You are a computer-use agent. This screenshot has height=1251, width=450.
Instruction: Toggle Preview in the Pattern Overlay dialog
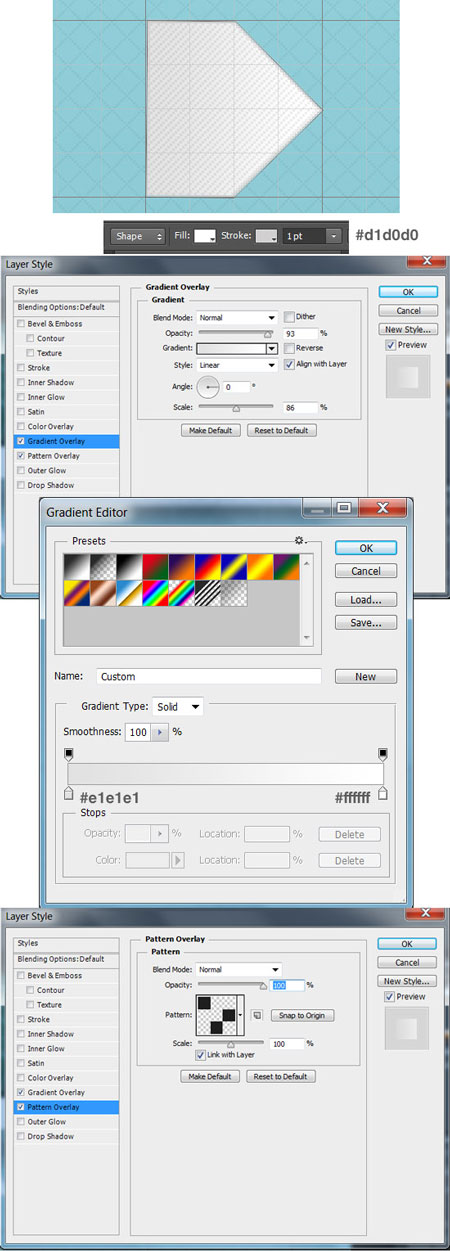(x=390, y=996)
